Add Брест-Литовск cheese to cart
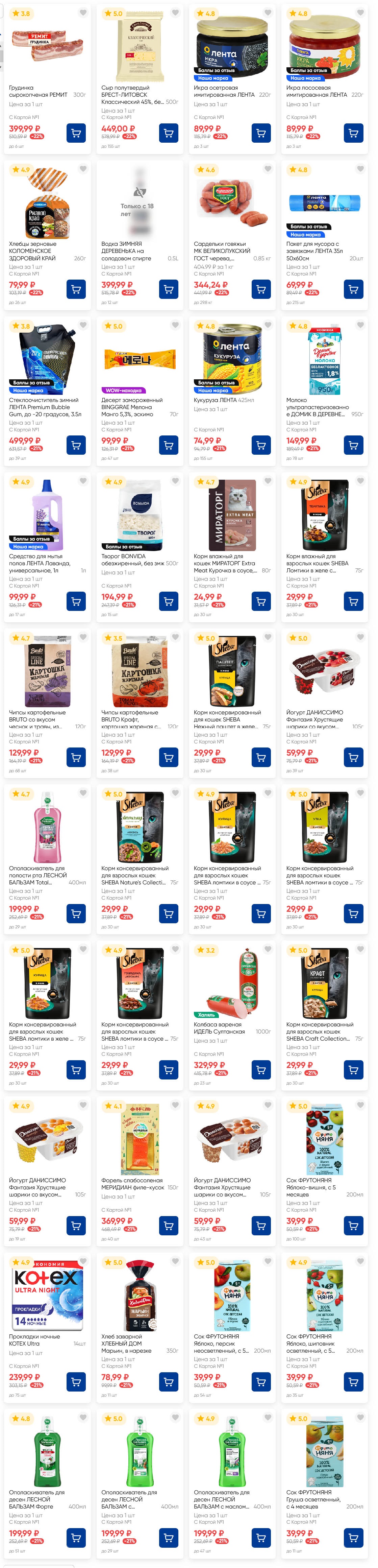The height and width of the screenshot is (1568, 378). pyautogui.click(x=168, y=133)
